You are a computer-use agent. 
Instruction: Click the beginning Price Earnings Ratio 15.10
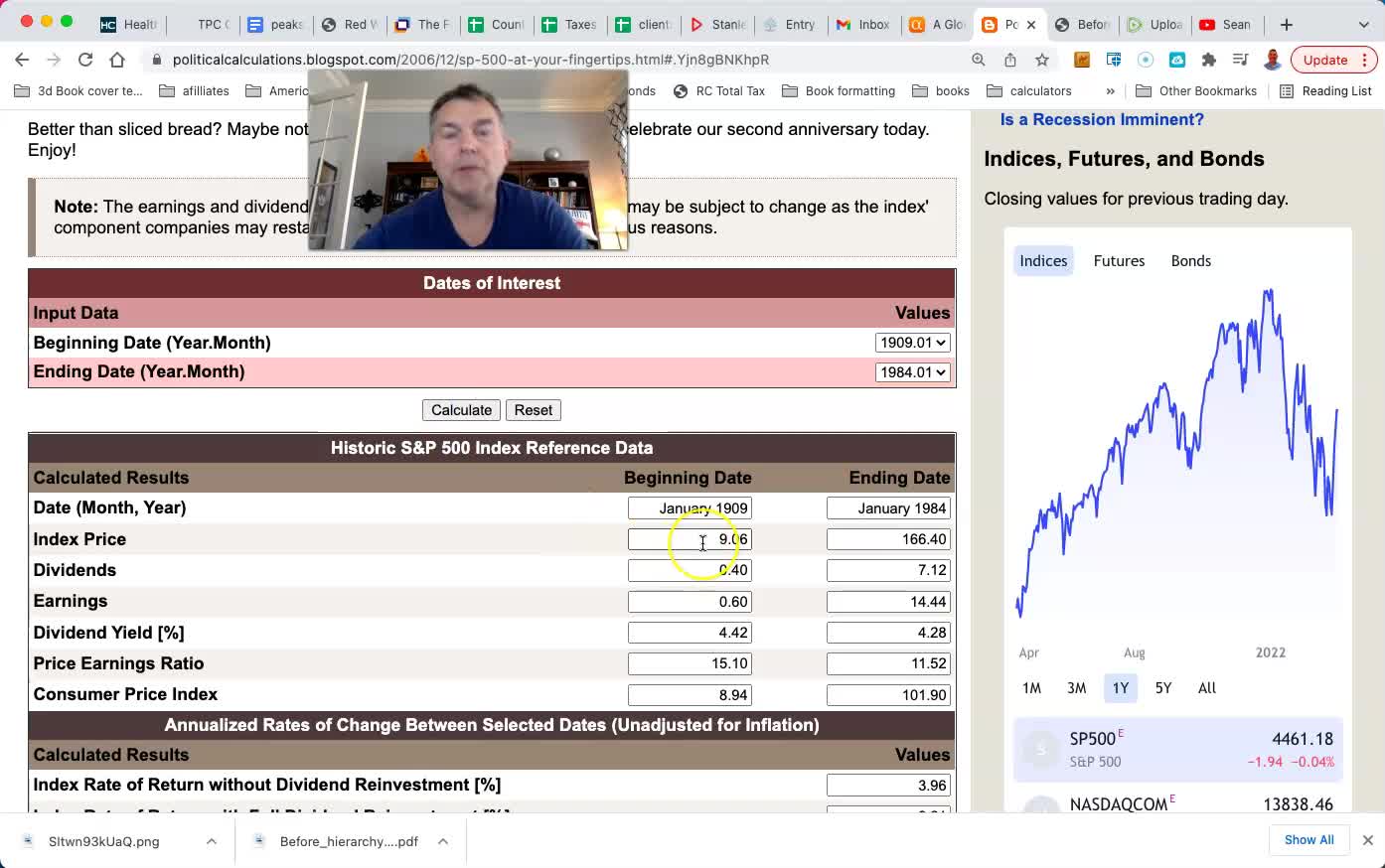click(690, 663)
